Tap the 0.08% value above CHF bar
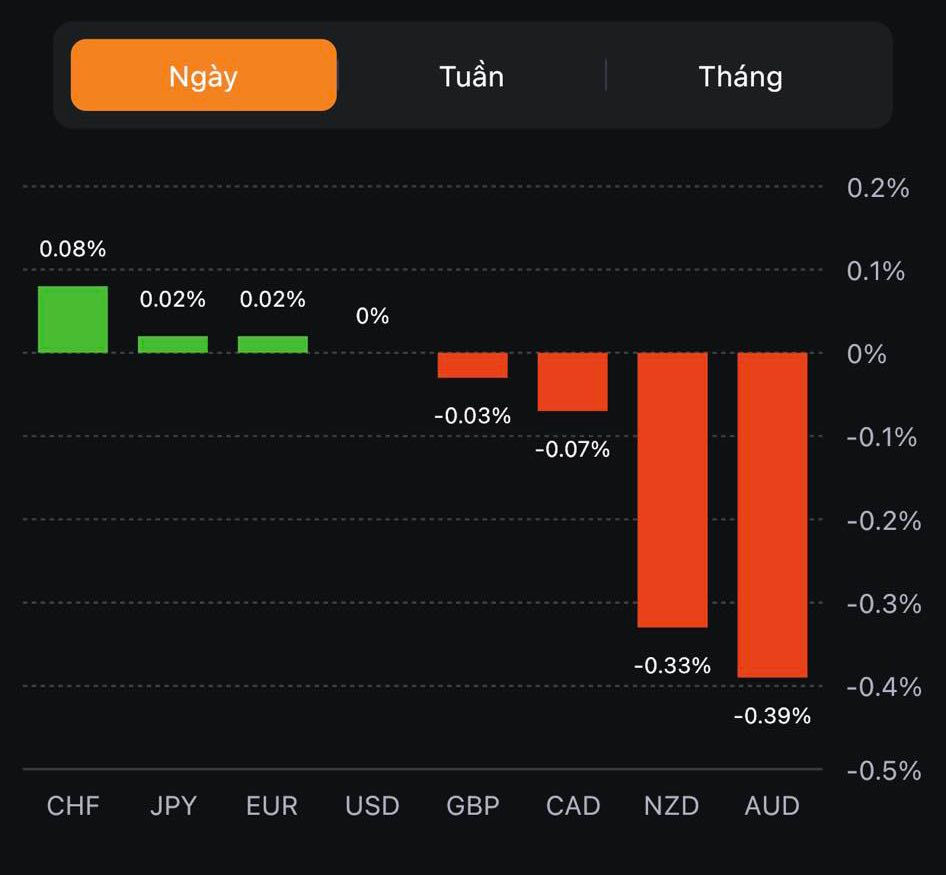This screenshot has height=875, width=946. [73, 249]
